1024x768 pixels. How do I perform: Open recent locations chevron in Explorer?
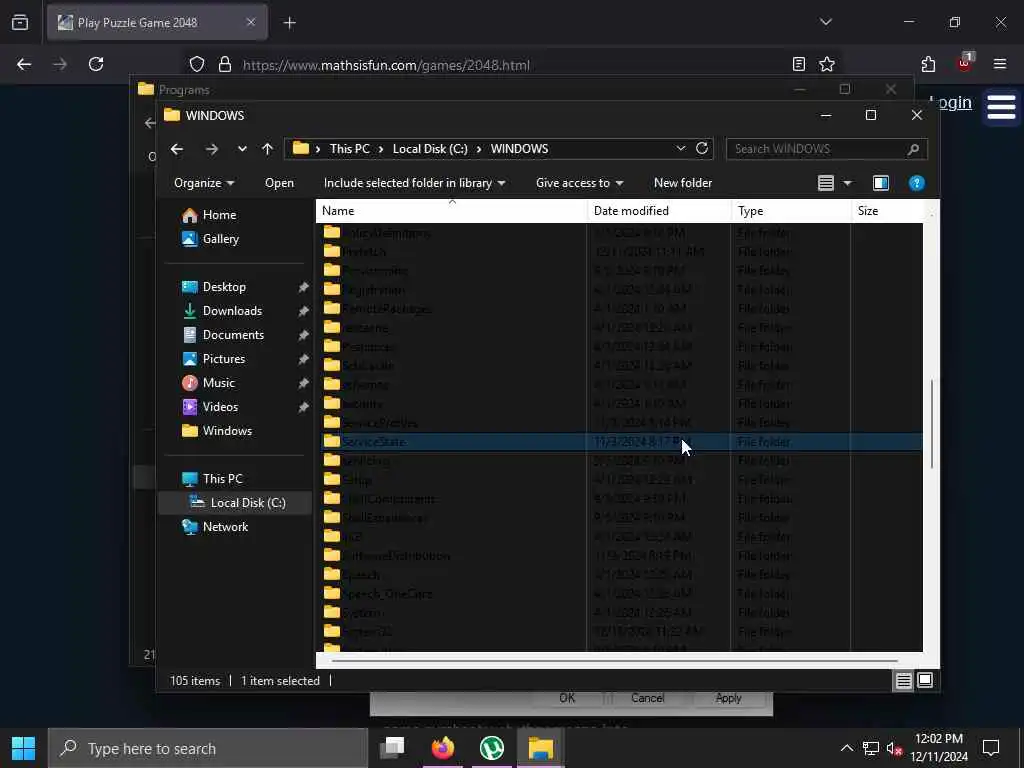point(242,149)
